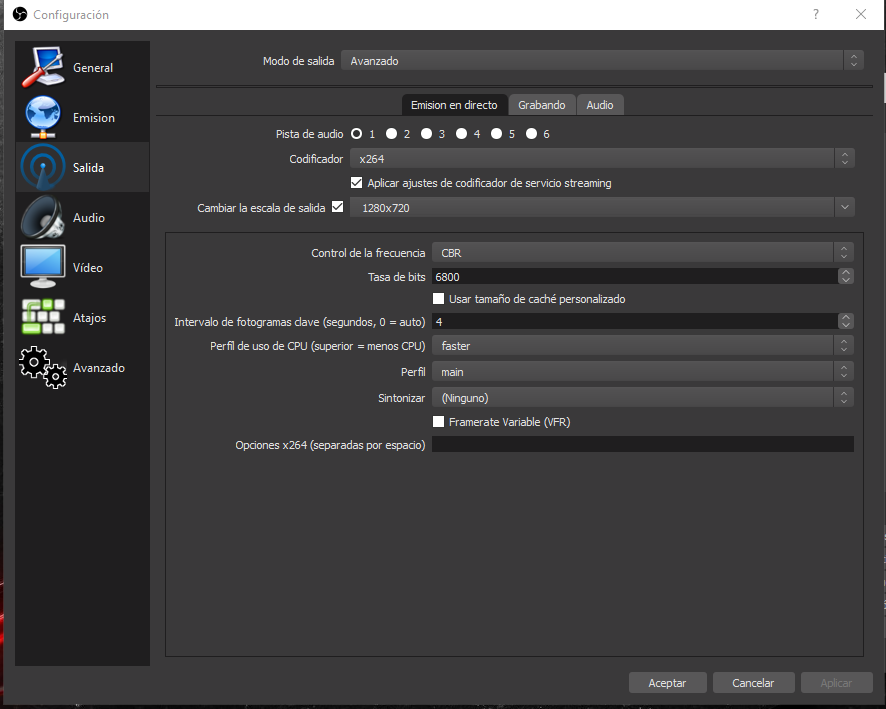Expand the Modo de salida dropdown
This screenshot has width=886, height=709.
(601, 61)
